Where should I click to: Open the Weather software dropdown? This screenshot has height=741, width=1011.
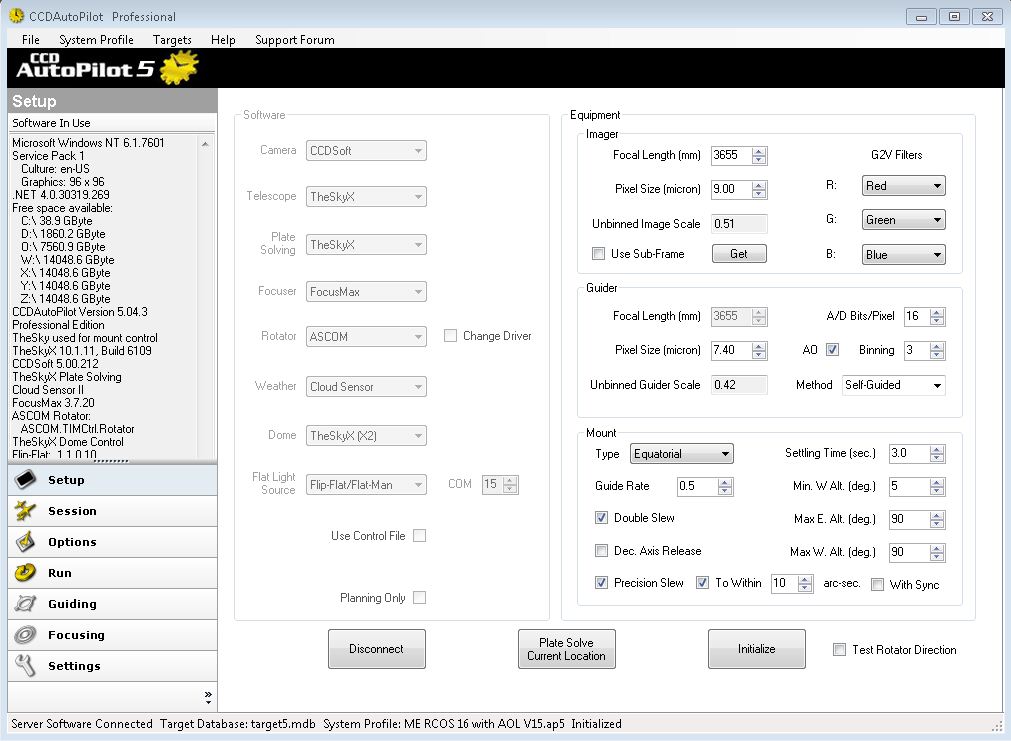pyautogui.click(x=366, y=386)
